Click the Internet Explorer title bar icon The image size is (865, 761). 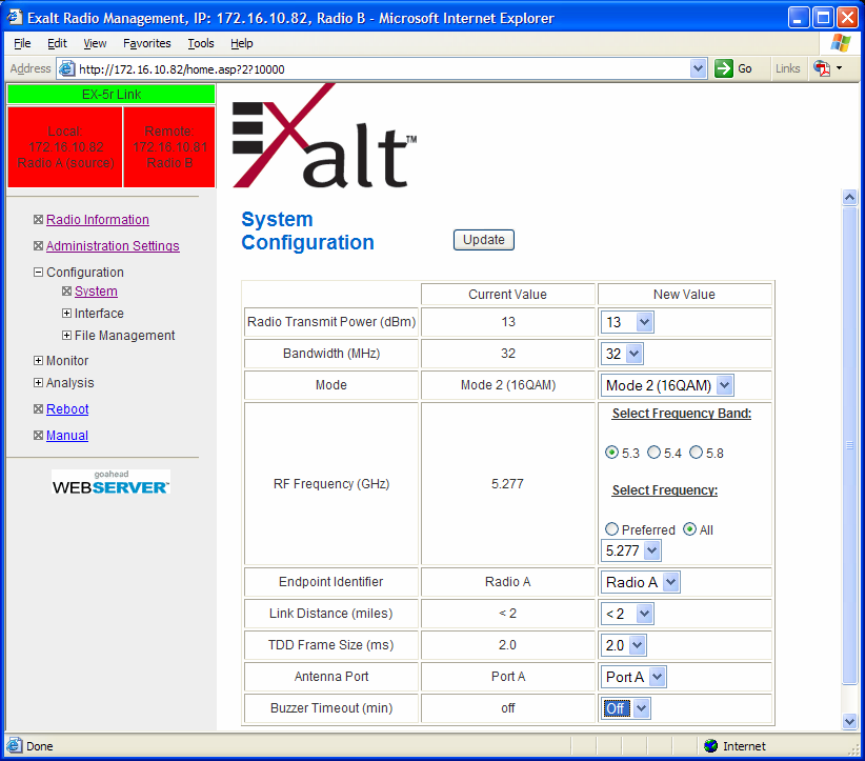point(14,17)
